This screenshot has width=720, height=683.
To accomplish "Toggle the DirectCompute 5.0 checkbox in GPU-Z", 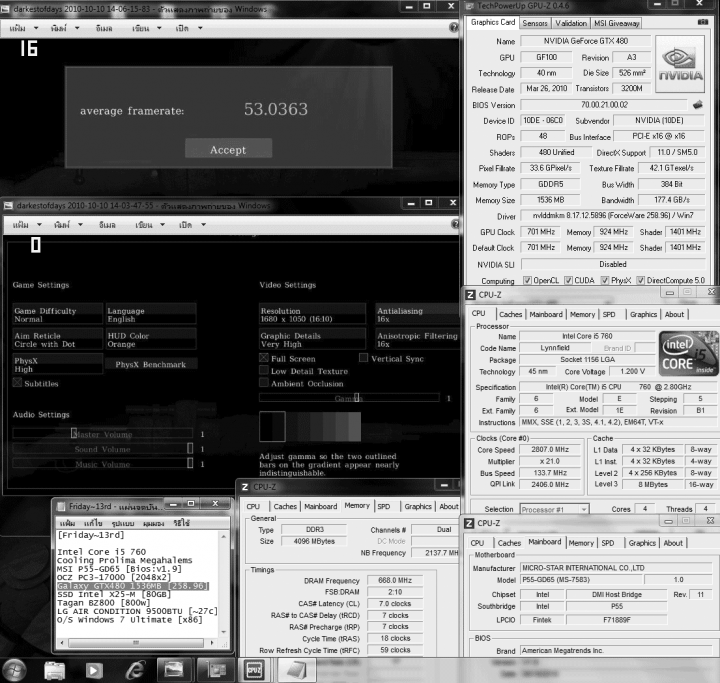I will tap(641, 280).
